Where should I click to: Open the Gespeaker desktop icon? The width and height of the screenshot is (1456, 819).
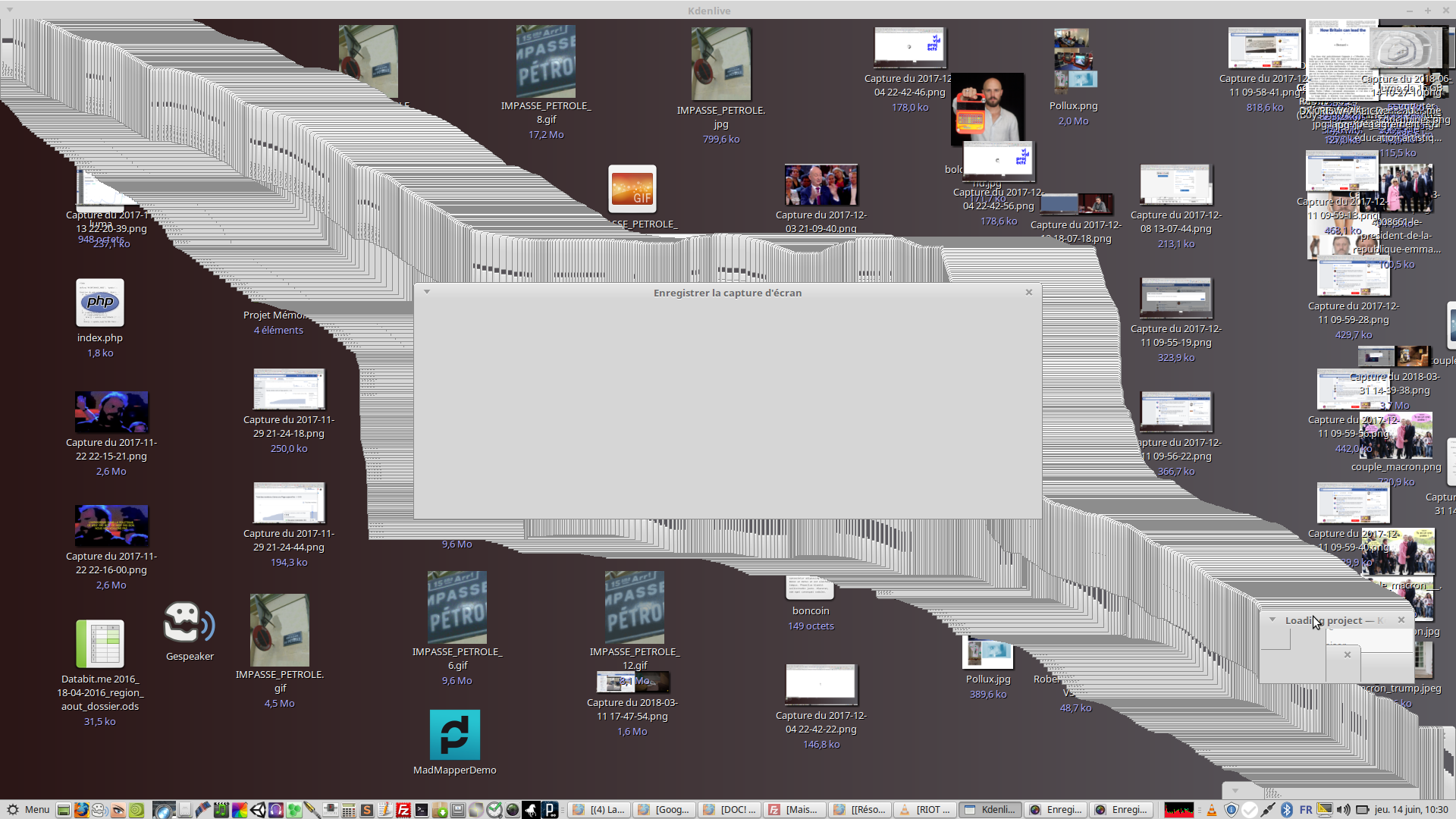[189, 624]
